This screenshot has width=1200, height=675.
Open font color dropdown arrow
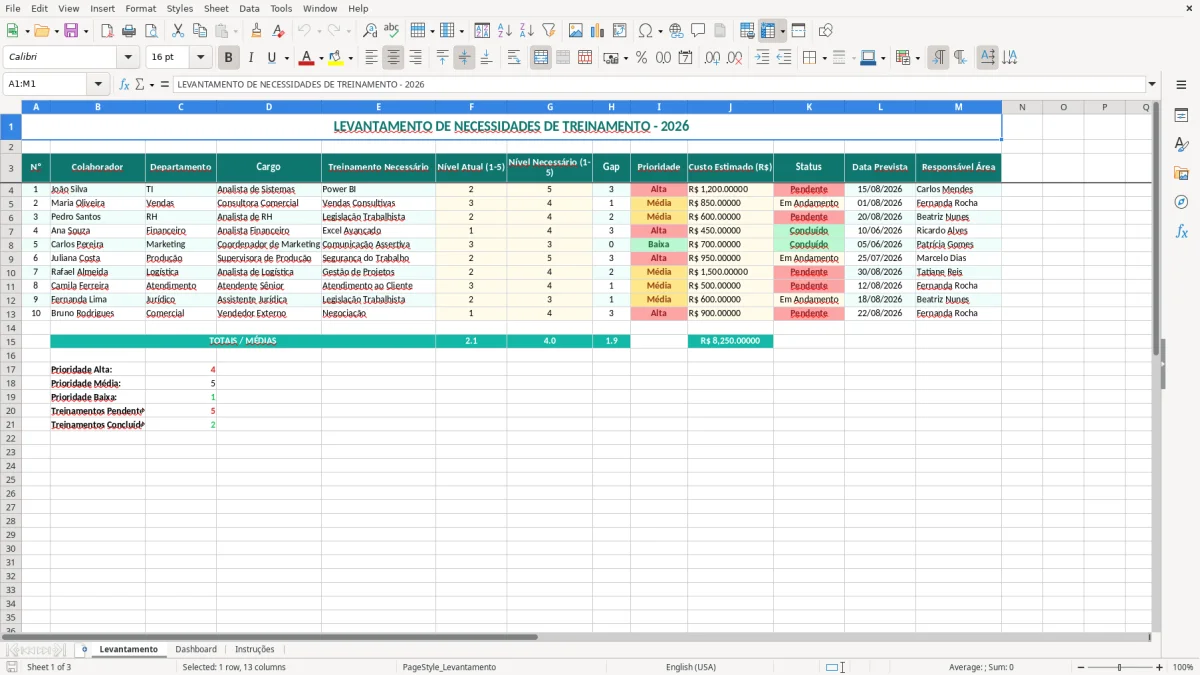coord(320,58)
